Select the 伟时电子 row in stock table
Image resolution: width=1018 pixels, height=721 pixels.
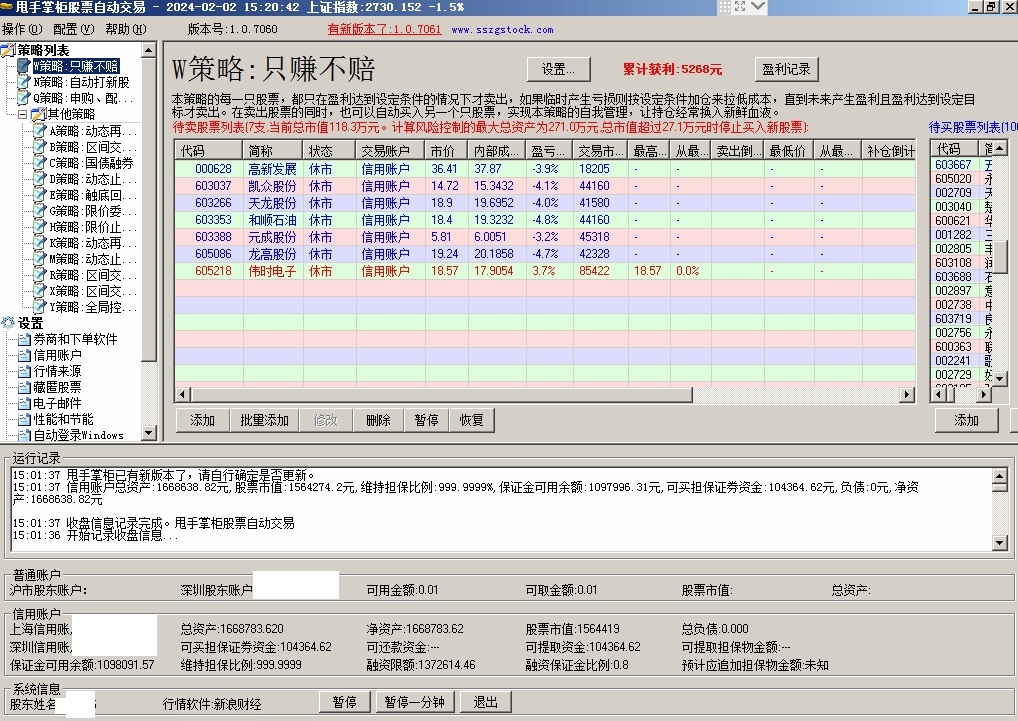coord(272,271)
